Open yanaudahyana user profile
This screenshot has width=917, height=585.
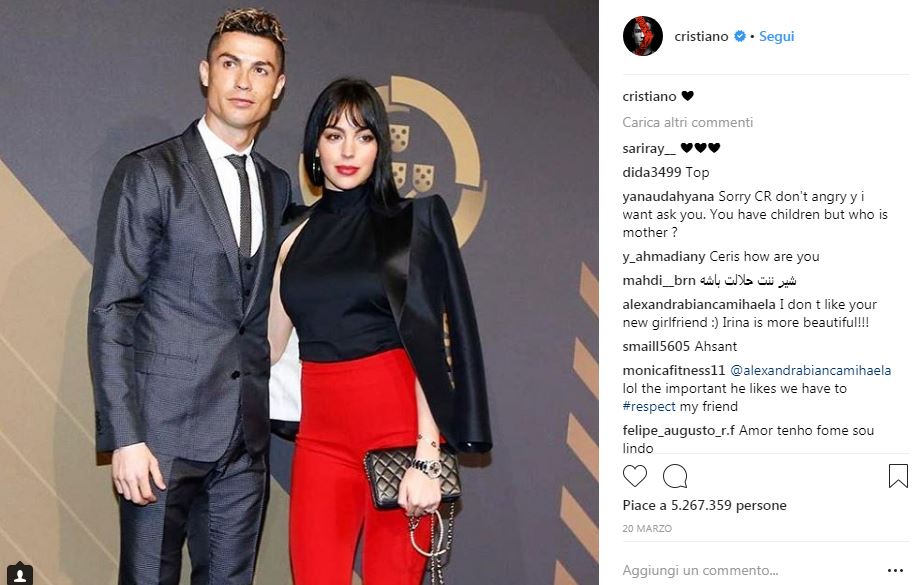(x=668, y=197)
